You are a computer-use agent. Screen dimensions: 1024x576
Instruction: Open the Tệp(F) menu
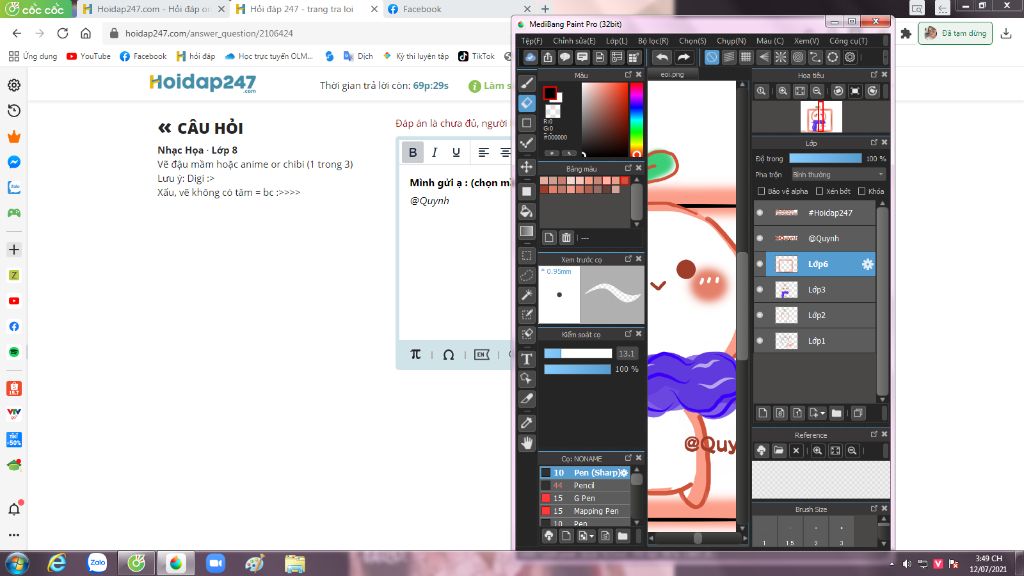(x=532, y=40)
